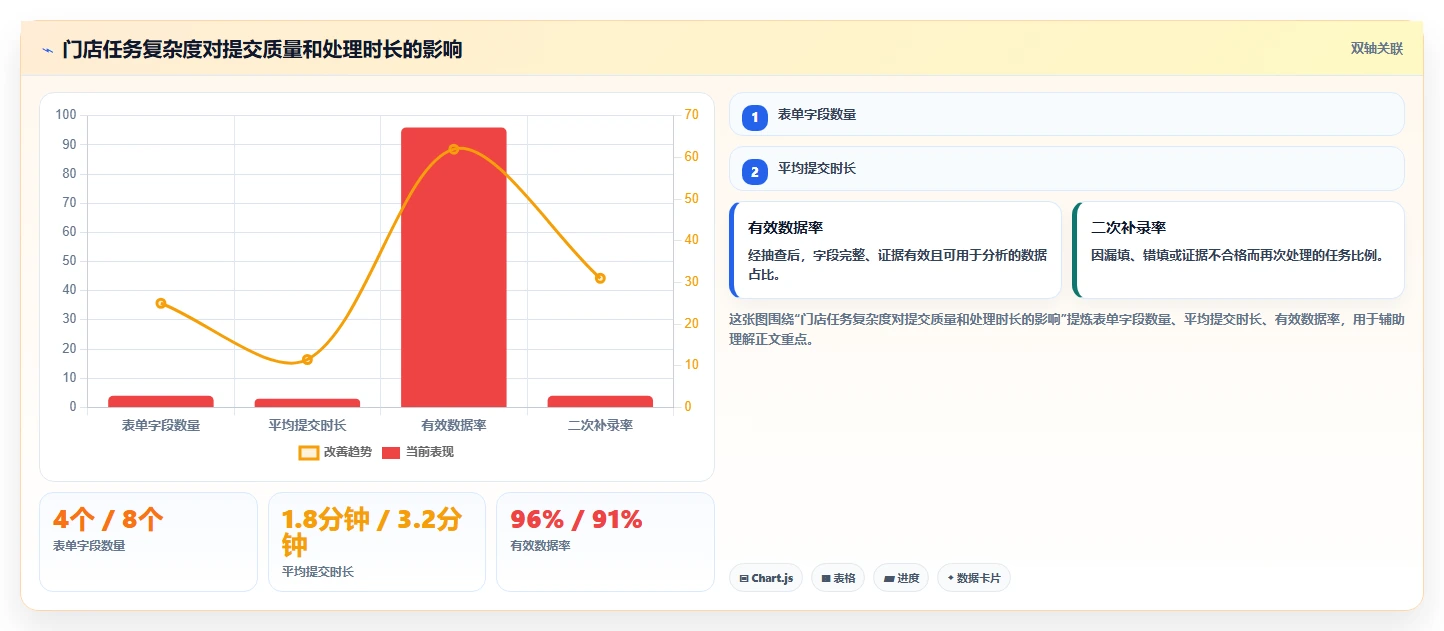Click the 数据卡片 tag
Viewport: 1444px width, 631px height.
tap(974, 578)
